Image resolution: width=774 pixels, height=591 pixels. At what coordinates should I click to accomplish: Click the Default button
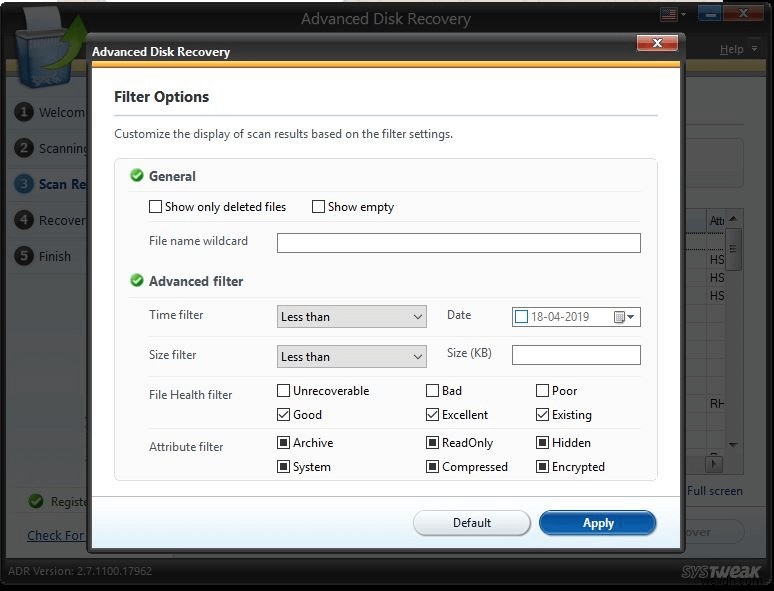coord(471,523)
